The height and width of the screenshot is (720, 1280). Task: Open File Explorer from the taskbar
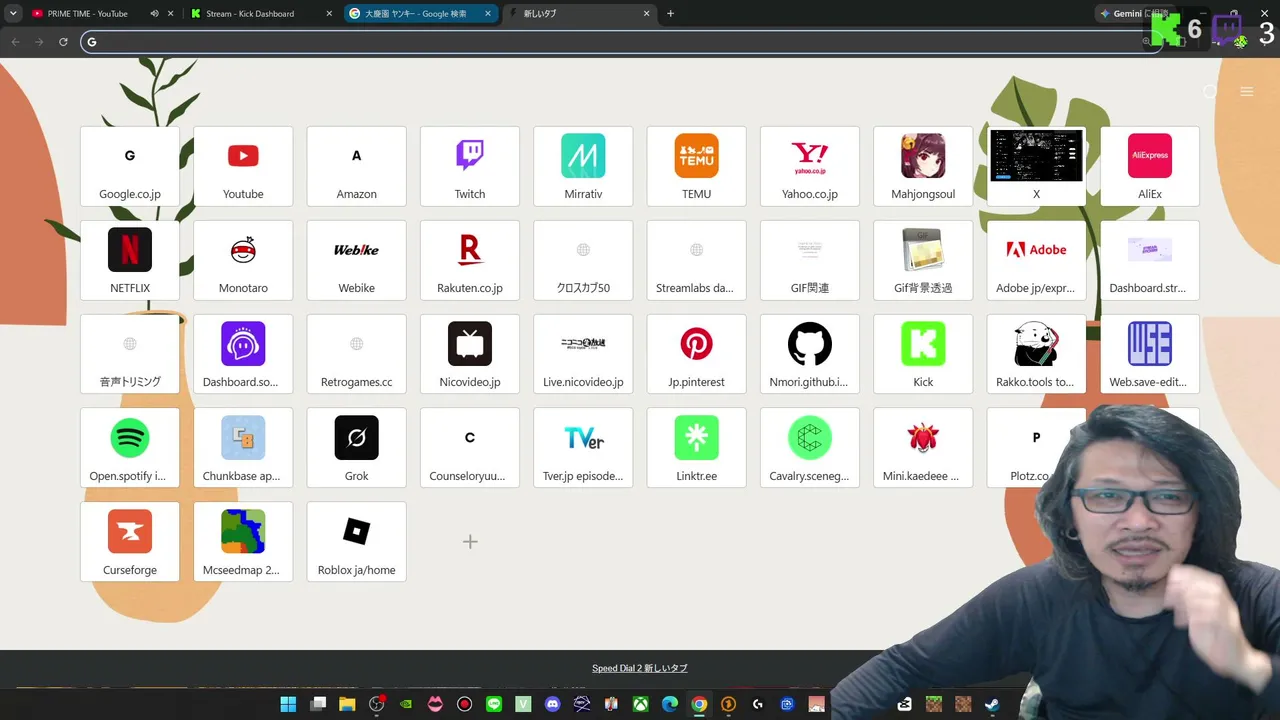tap(347, 704)
